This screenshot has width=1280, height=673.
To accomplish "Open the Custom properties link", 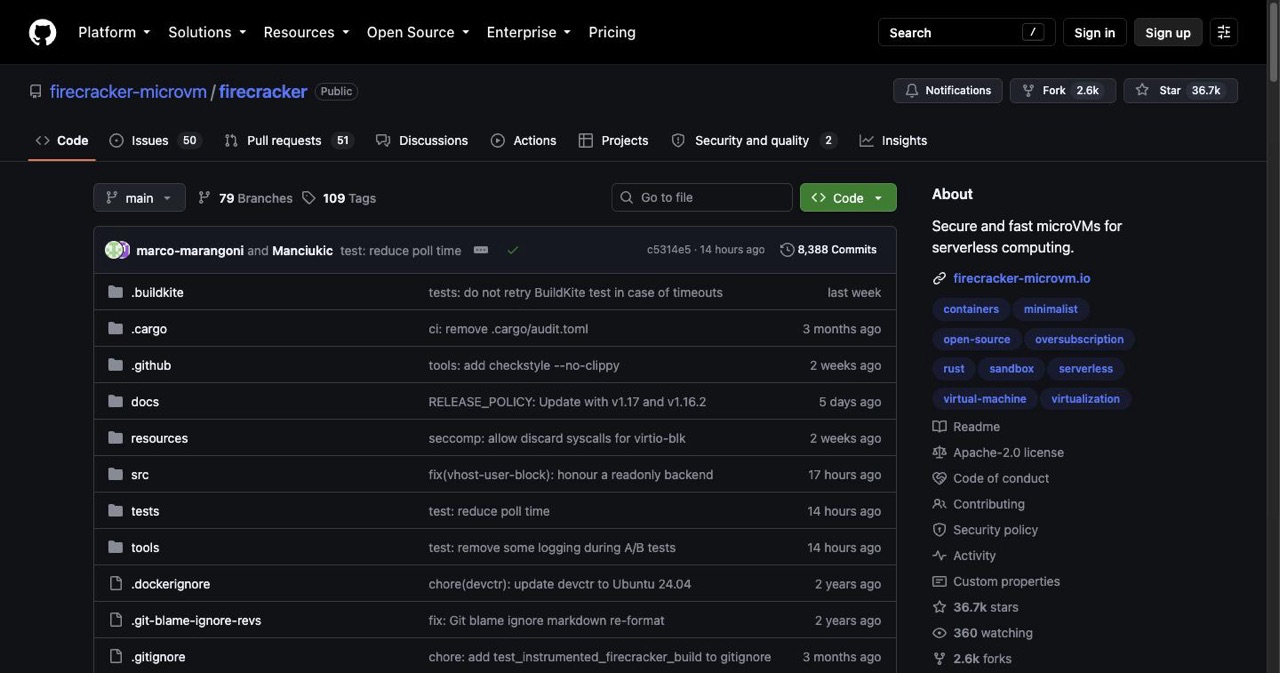I will 1006,582.
